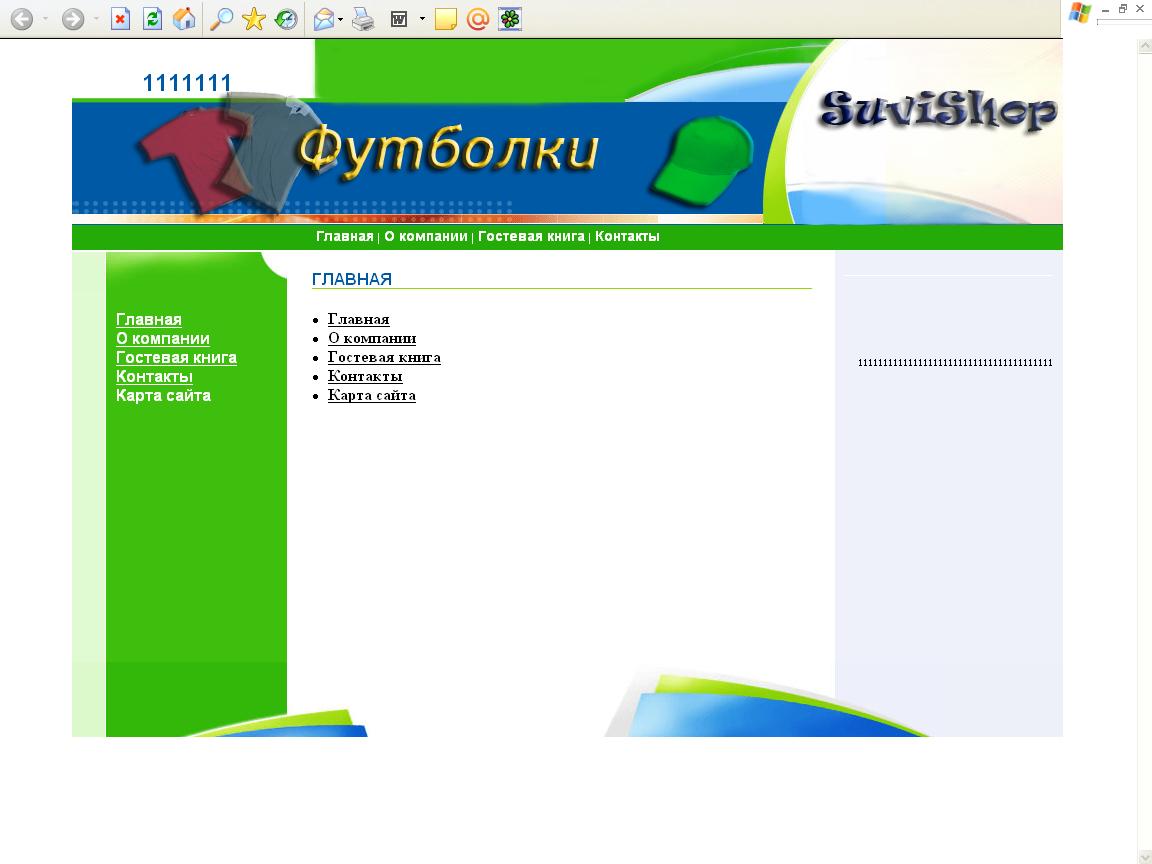
Task: Click the Windows logo in the corner
Action: coord(1078,11)
